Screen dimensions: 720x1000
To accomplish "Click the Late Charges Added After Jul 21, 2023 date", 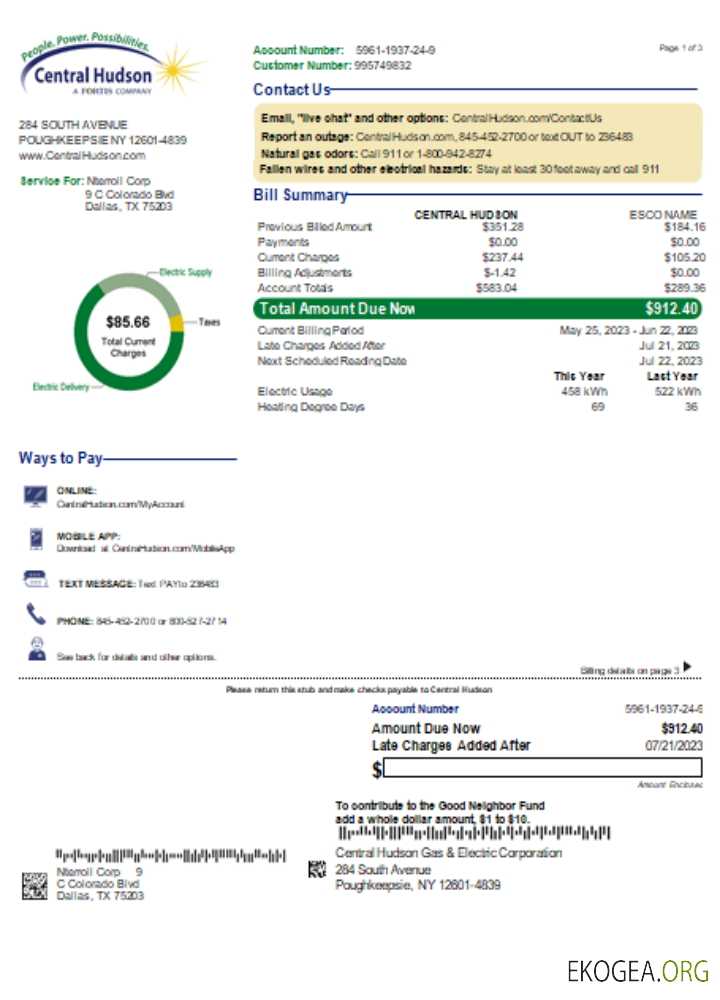I will 668,346.
